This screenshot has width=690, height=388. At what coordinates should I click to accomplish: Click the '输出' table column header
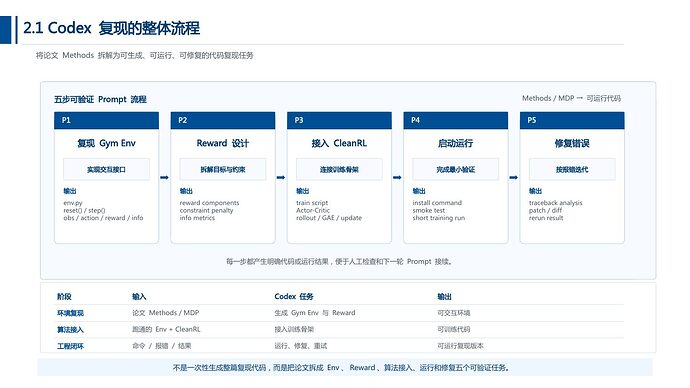pyautogui.click(x=444, y=296)
